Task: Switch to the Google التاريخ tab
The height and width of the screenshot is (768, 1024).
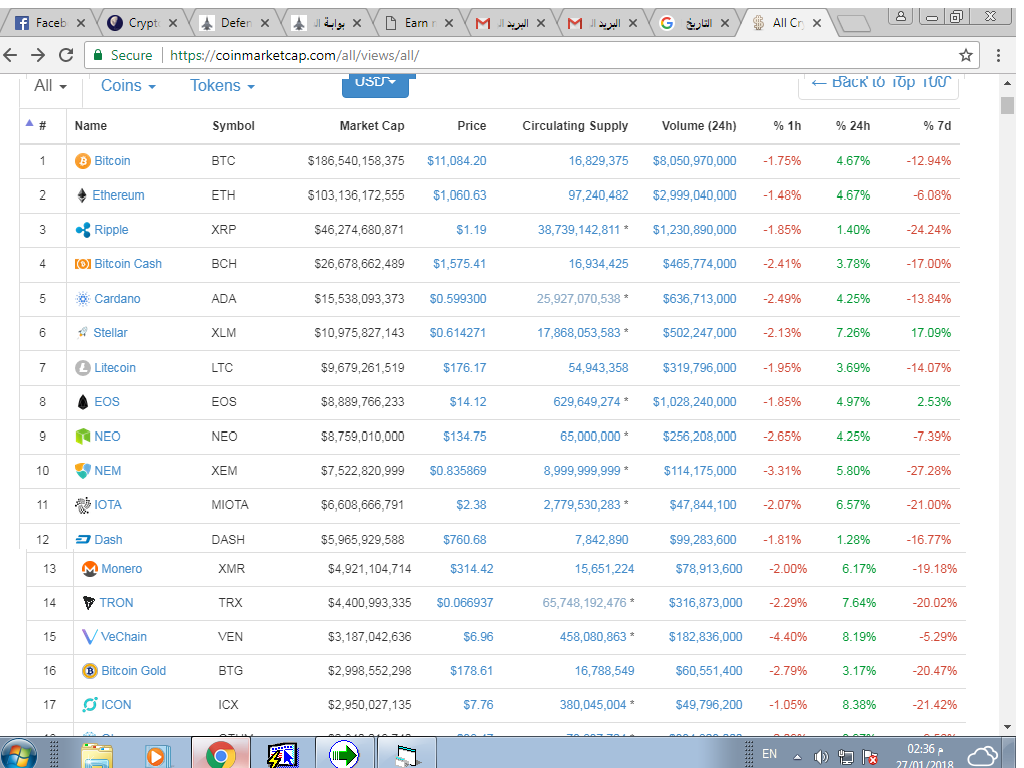Action: click(695, 23)
